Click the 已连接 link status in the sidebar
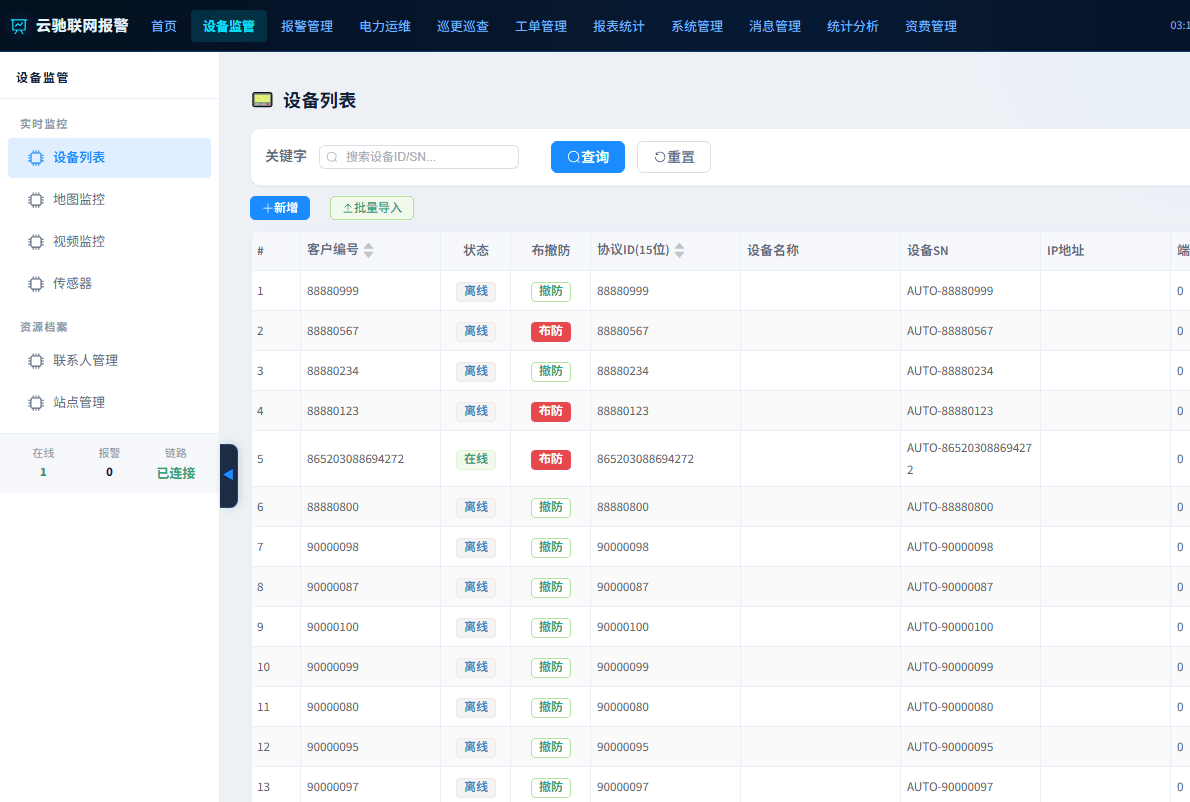The width and height of the screenshot is (1190, 802). 176,473
